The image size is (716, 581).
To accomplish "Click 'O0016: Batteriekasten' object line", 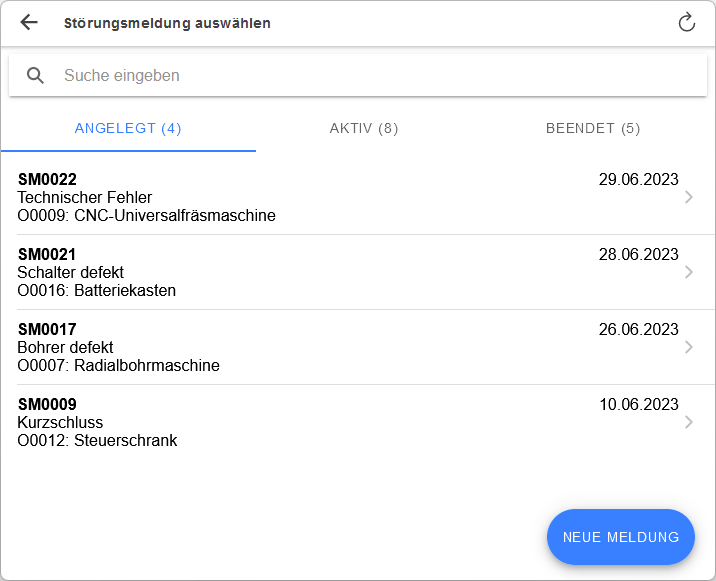I will click(x=97, y=291).
